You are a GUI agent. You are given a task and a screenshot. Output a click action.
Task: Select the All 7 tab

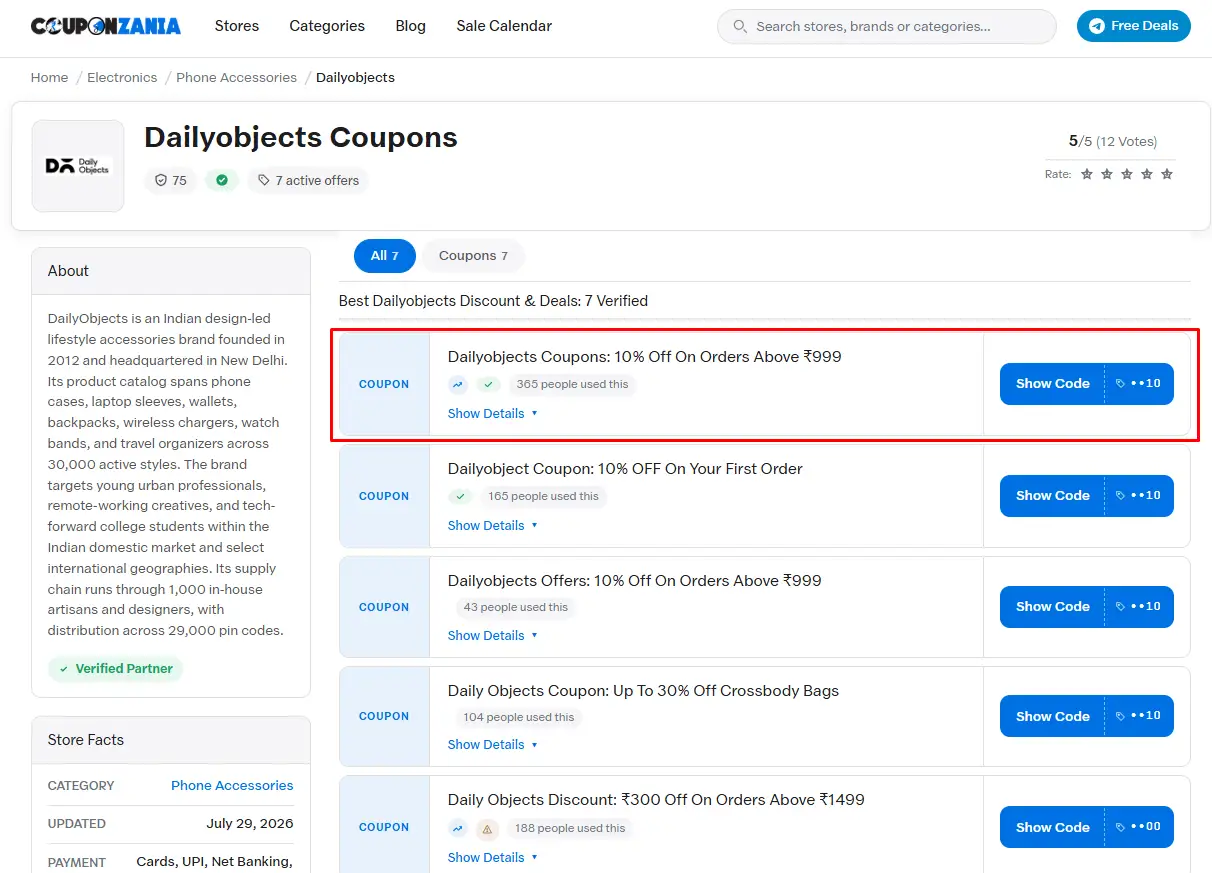pyautogui.click(x=385, y=256)
